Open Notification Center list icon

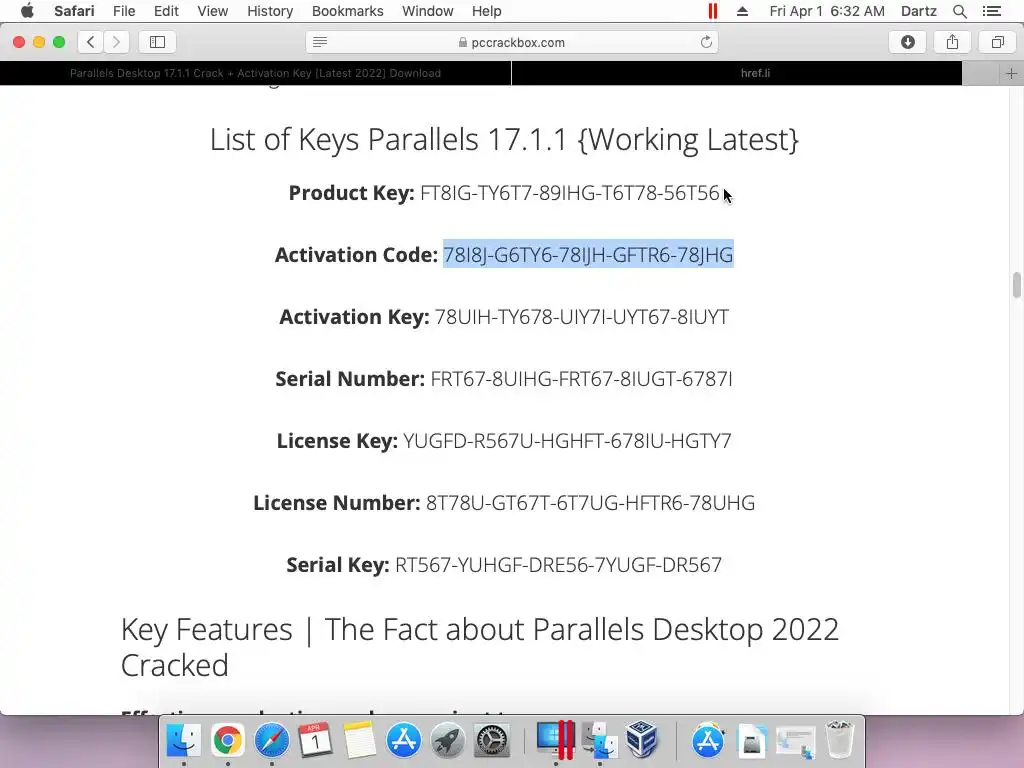(x=992, y=11)
